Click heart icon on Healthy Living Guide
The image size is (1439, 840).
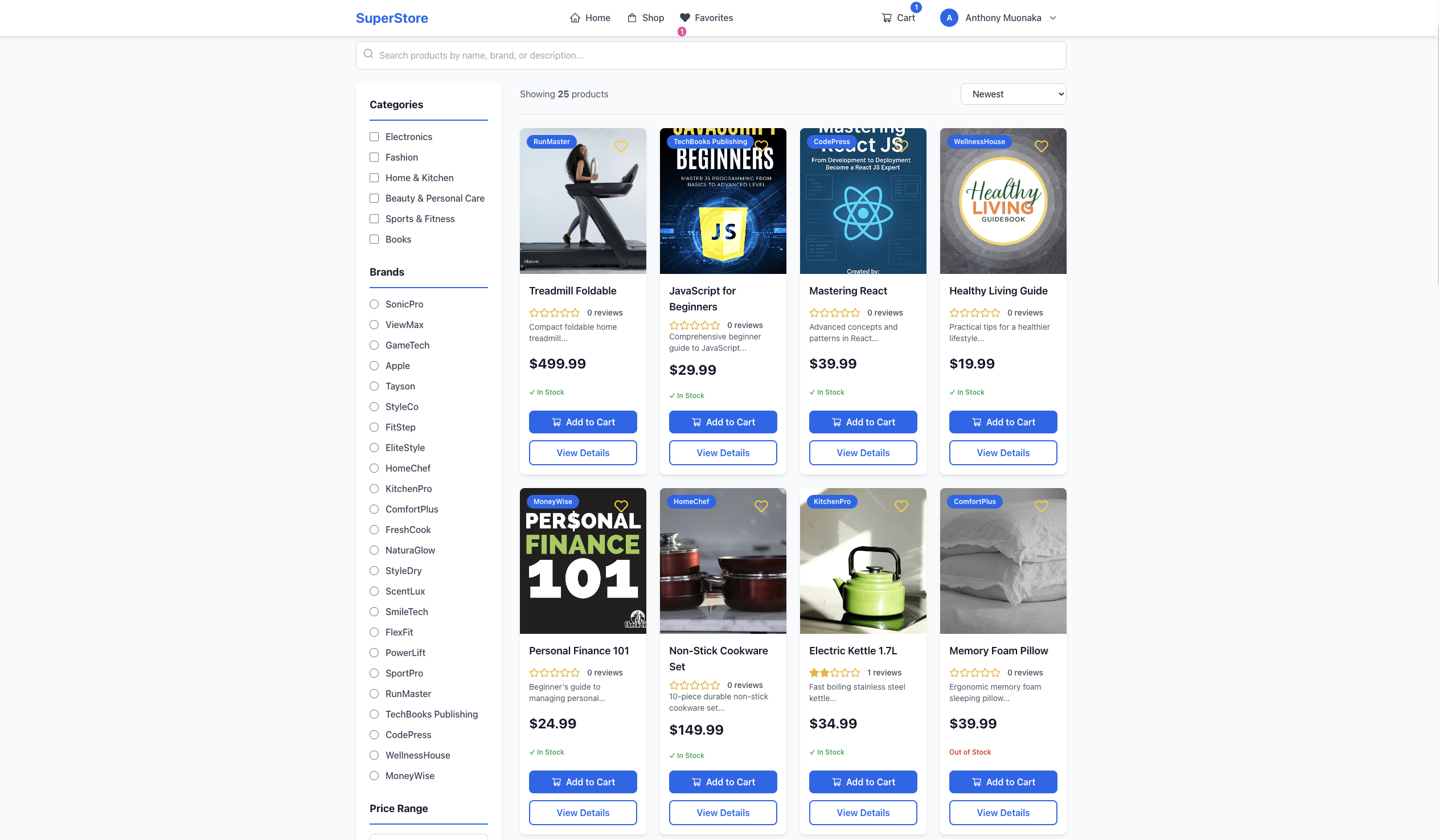pyautogui.click(x=1041, y=146)
